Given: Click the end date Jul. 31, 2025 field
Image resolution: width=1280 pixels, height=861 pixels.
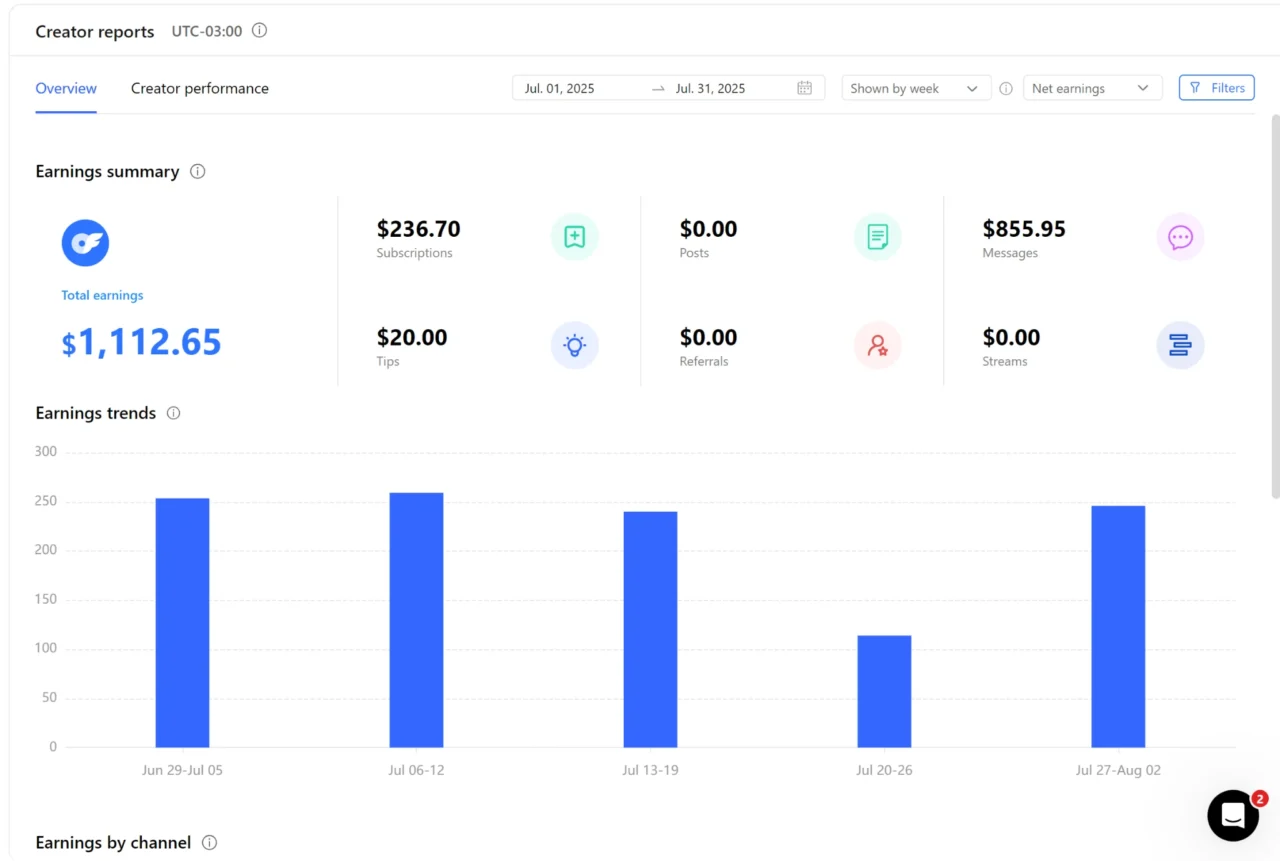Looking at the screenshot, I should pos(710,88).
